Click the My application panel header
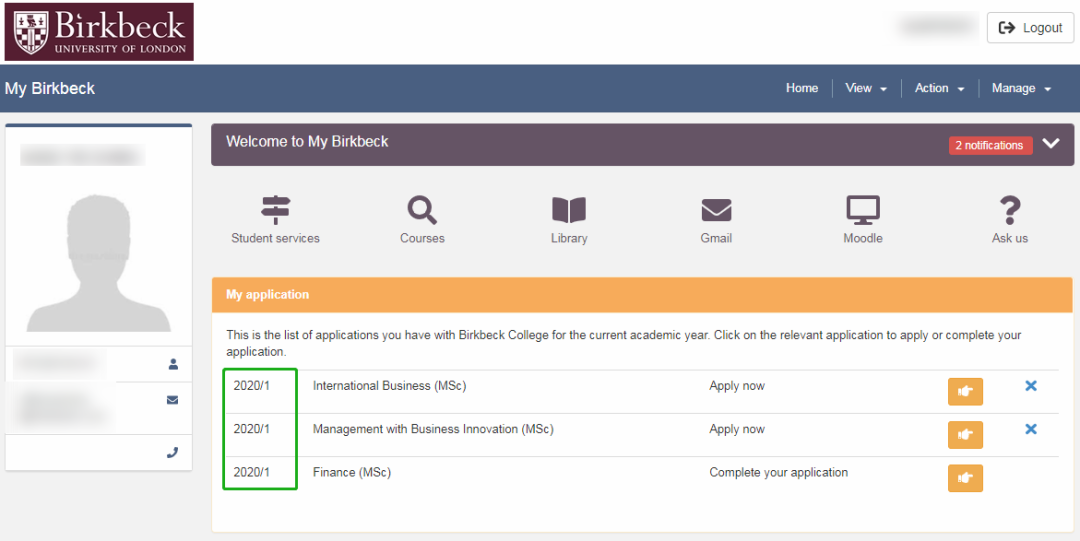Image resolution: width=1080 pixels, height=541 pixels. point(642,295)
